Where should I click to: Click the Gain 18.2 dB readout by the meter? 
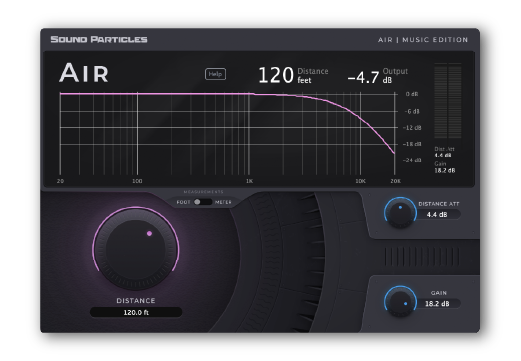click(444, 167)
